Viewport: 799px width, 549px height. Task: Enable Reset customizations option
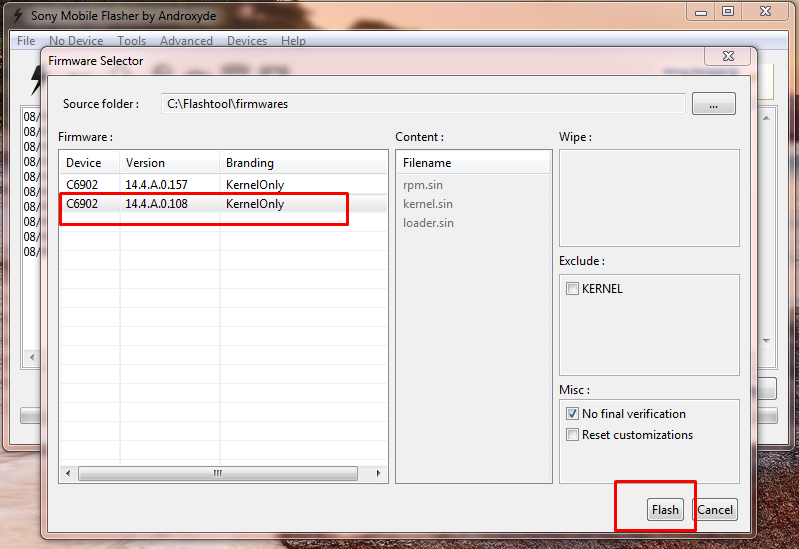pyautogui.click(x=572, y=435)
